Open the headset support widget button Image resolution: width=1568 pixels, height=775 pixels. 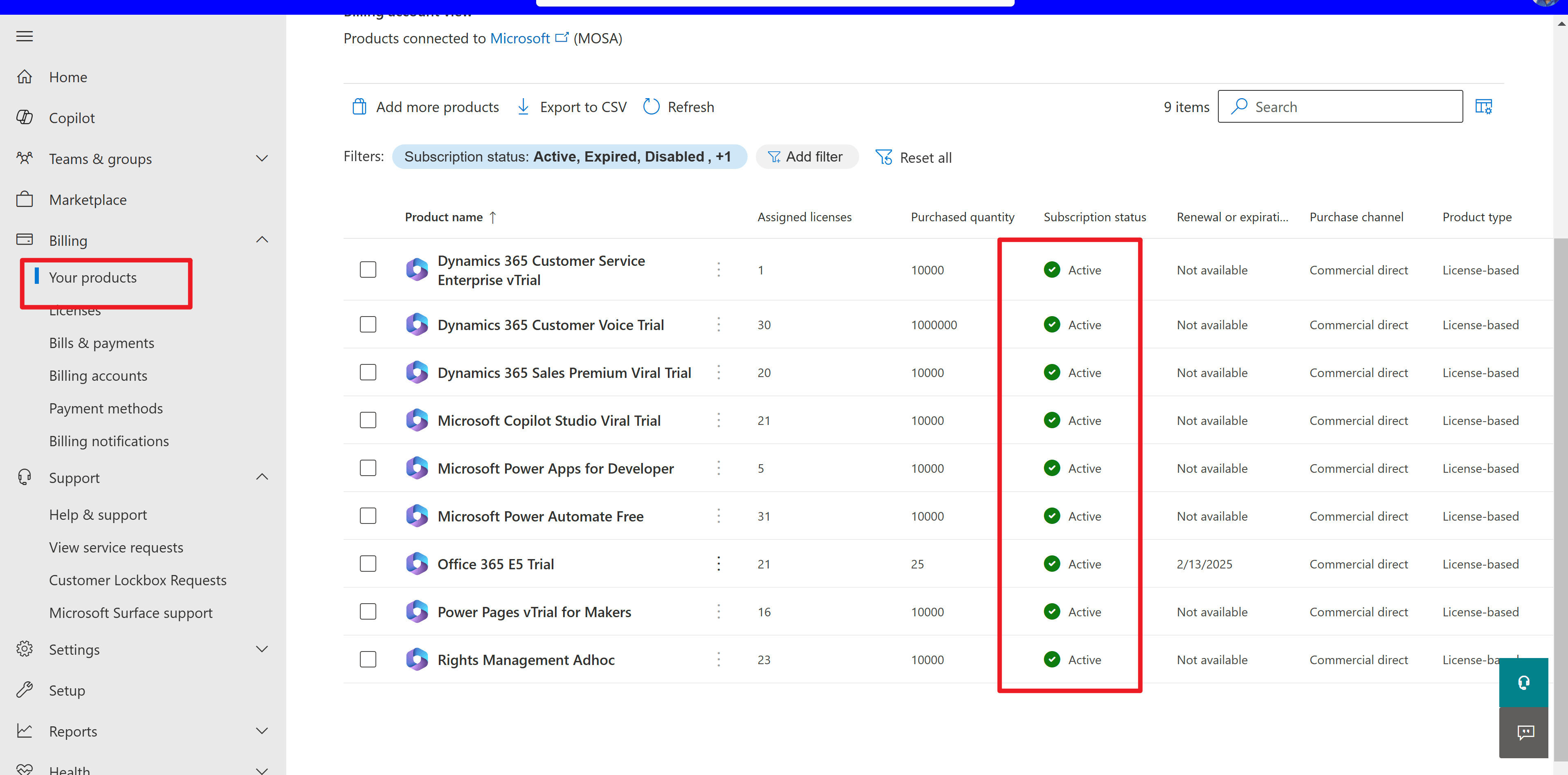(x=1523, y=682)
